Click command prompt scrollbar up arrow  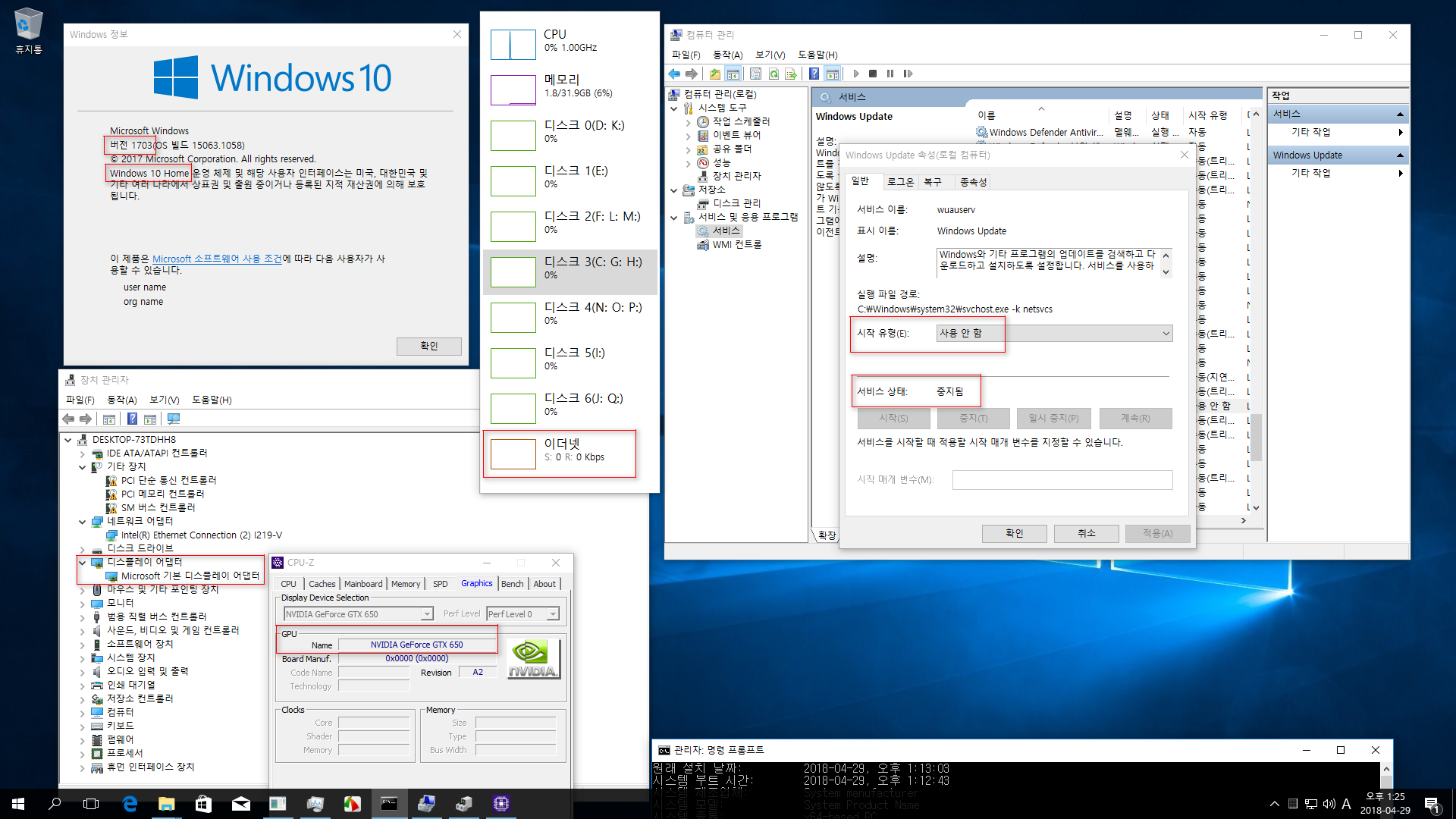[x=1386, y=768]
